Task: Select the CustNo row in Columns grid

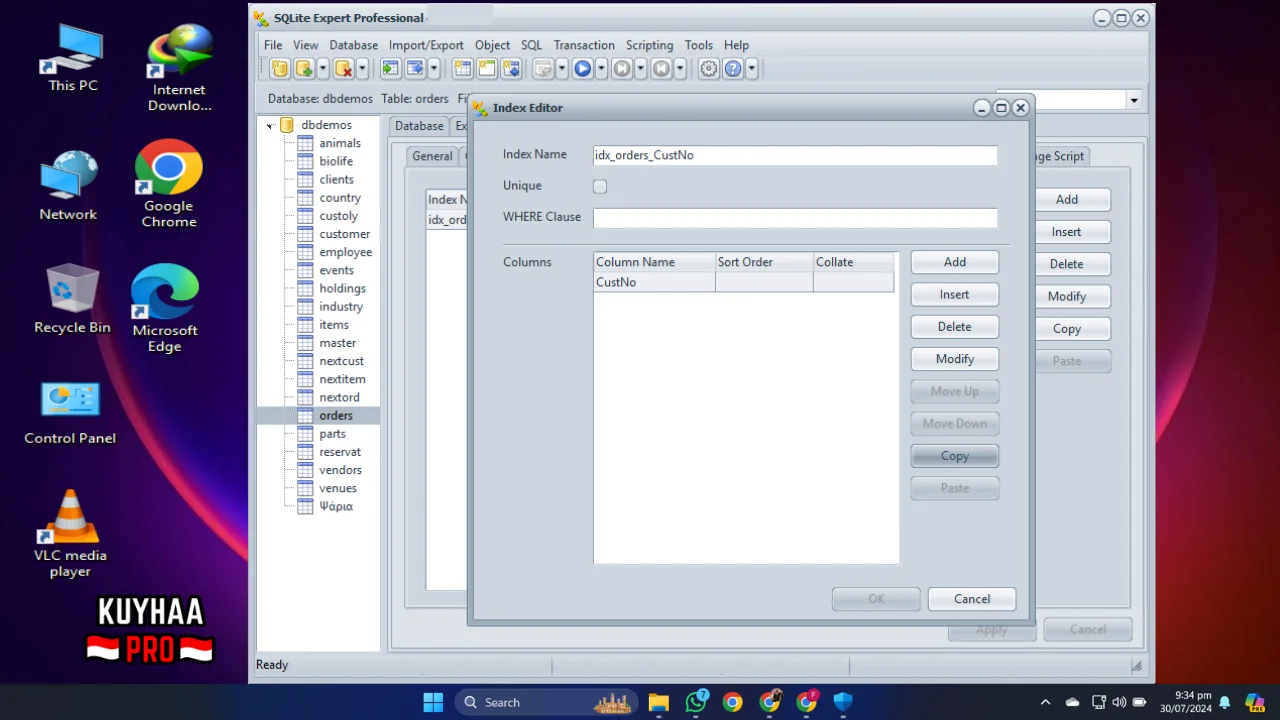Action: [744, 282]
